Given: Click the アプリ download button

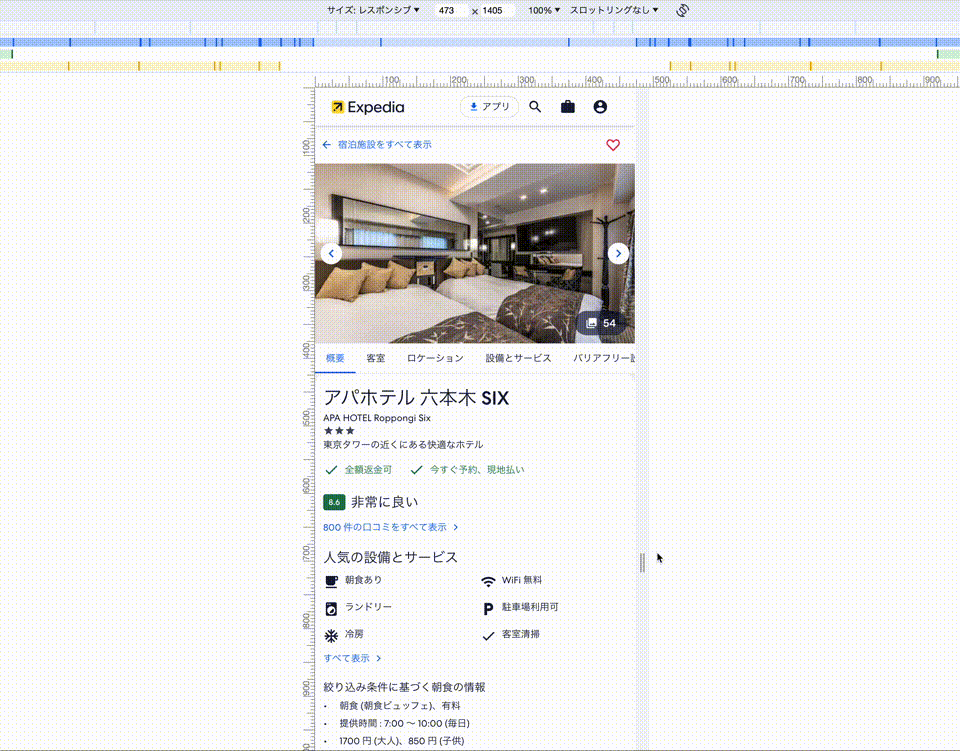Looking at the screenshot, I should tap(488, 106).
